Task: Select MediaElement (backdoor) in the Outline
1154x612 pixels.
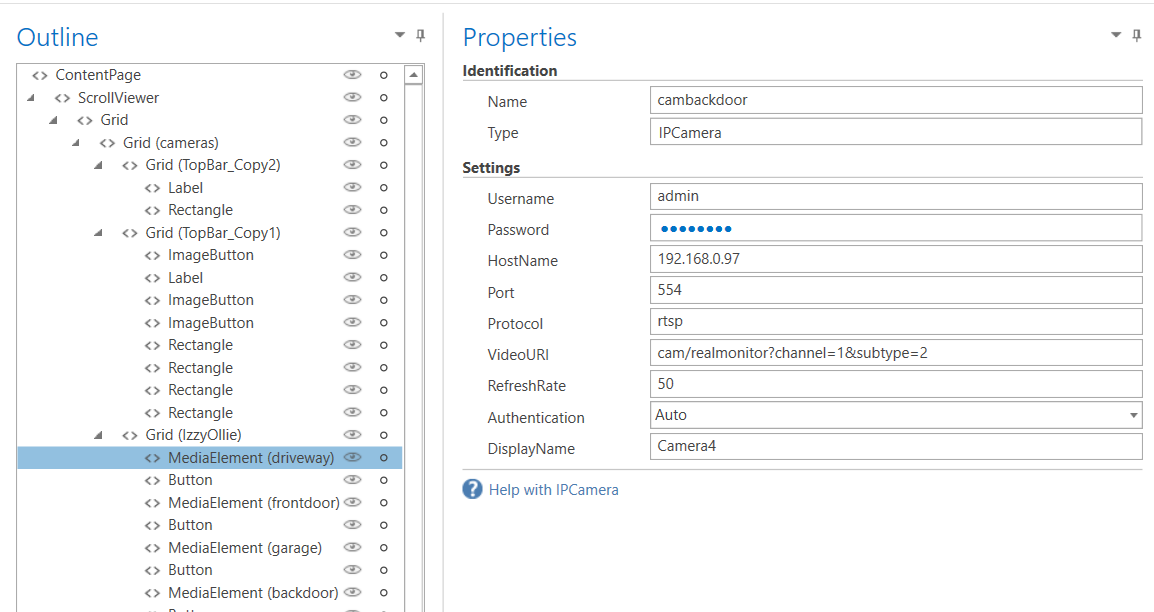Action: (x=210, y=593)
